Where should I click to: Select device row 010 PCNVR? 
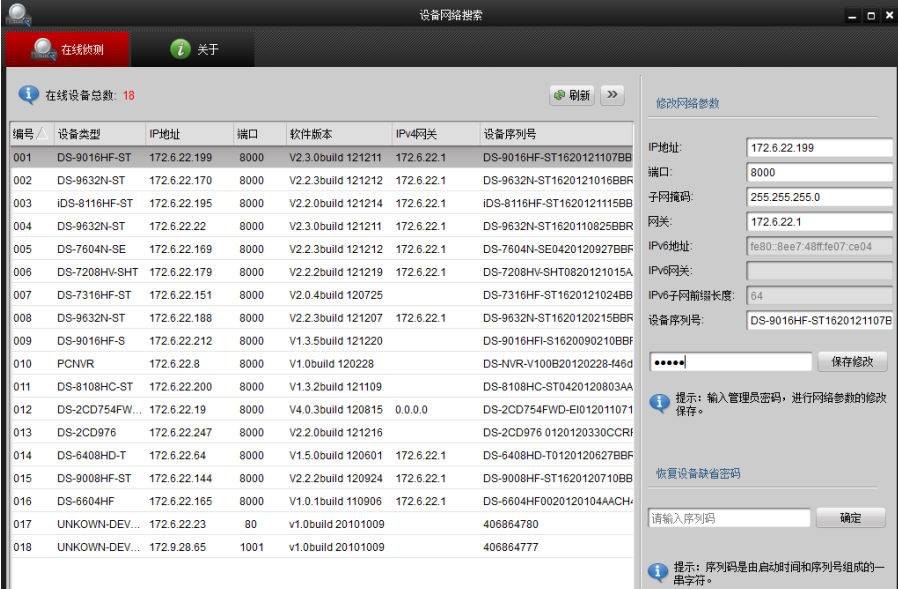(320, 364)
